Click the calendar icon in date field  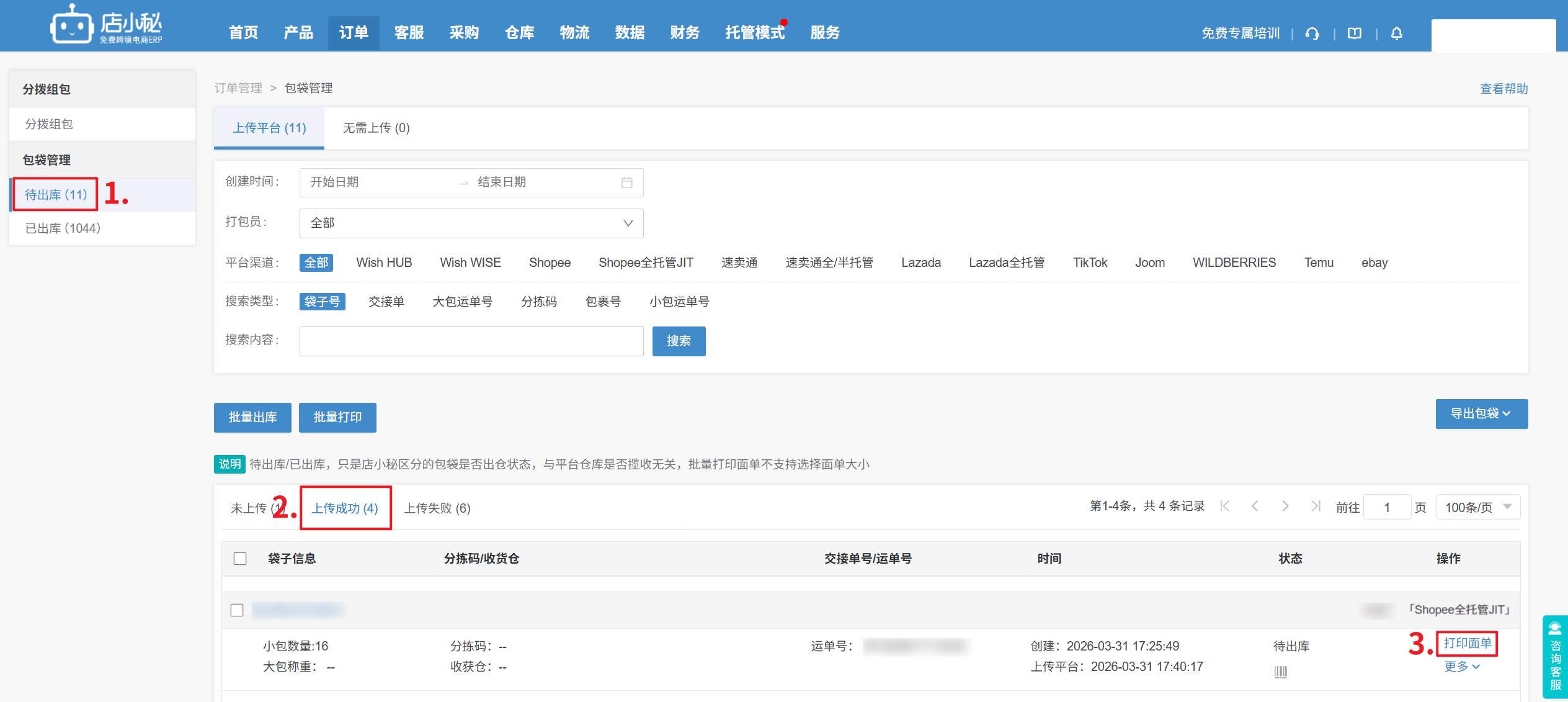[626, 182]
